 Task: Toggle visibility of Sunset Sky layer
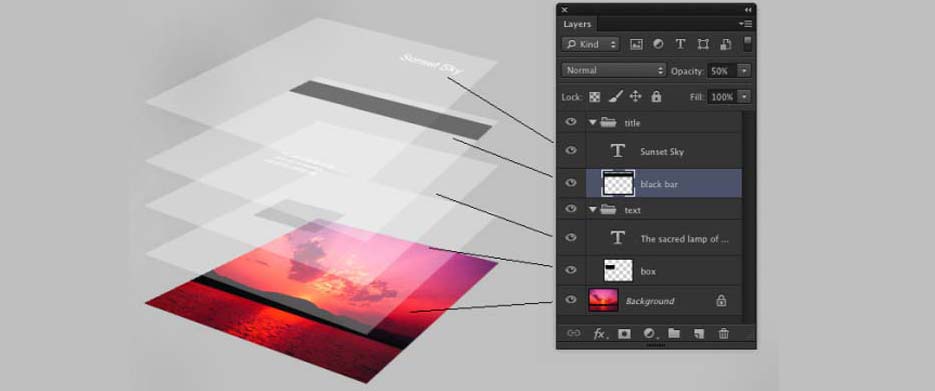pyautogui.click(x=571, y=150)
